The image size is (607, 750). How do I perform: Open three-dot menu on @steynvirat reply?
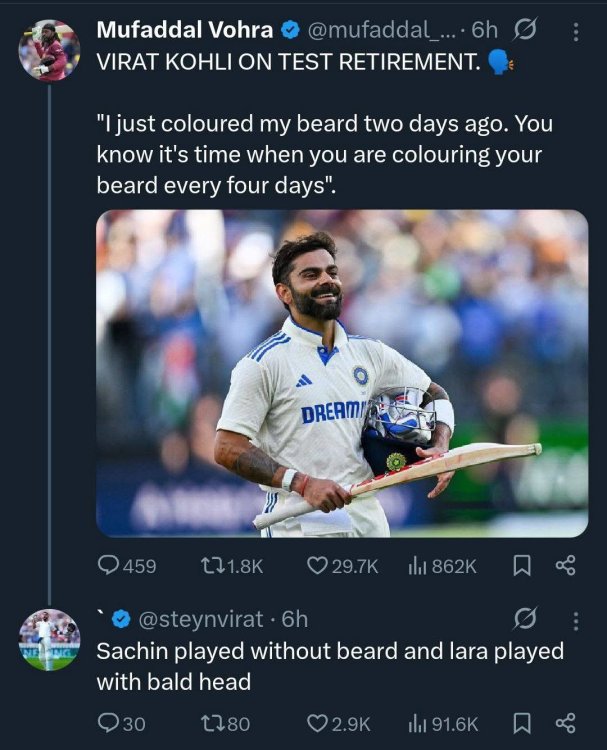pos(576,621)
